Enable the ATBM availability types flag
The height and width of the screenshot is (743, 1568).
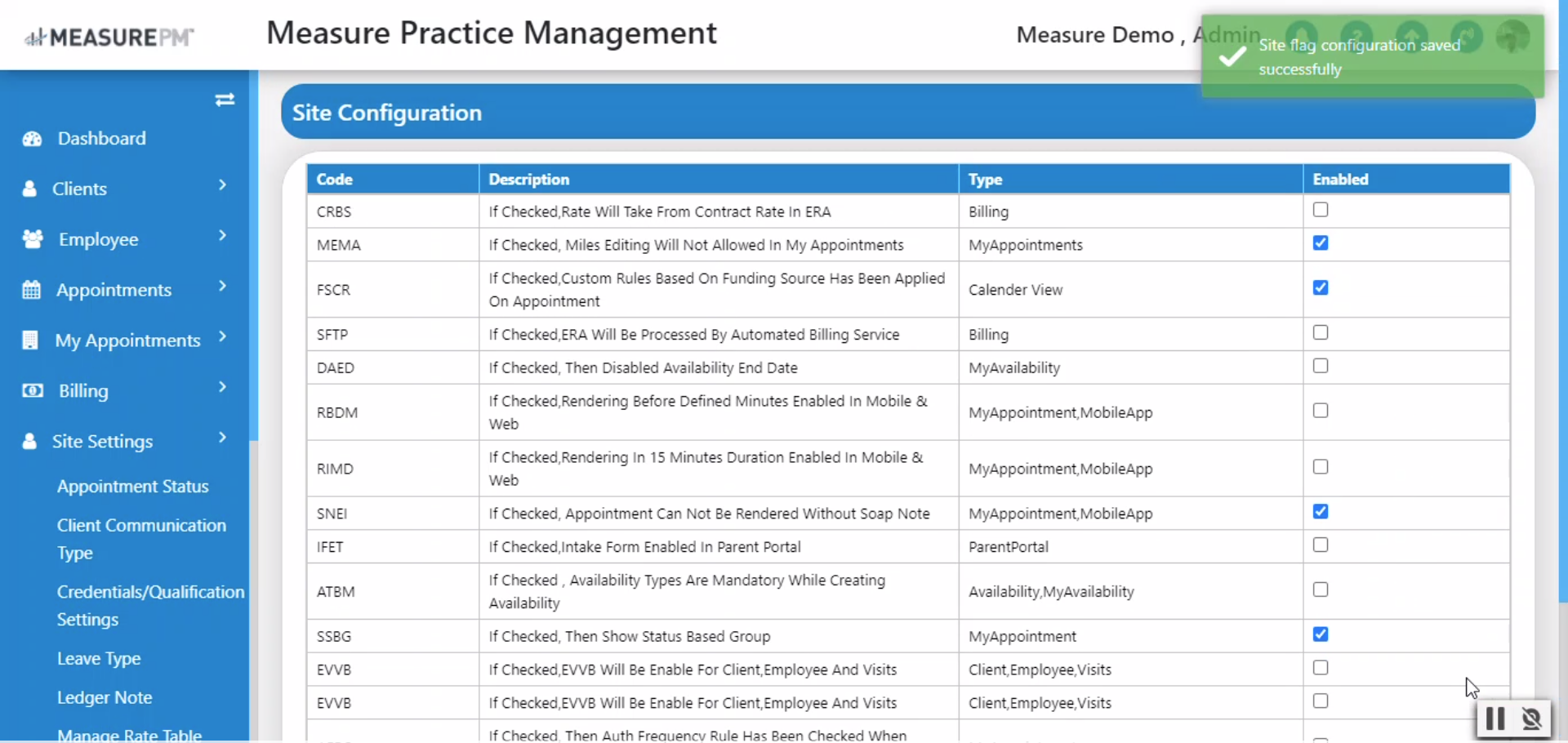[1321, 590]
